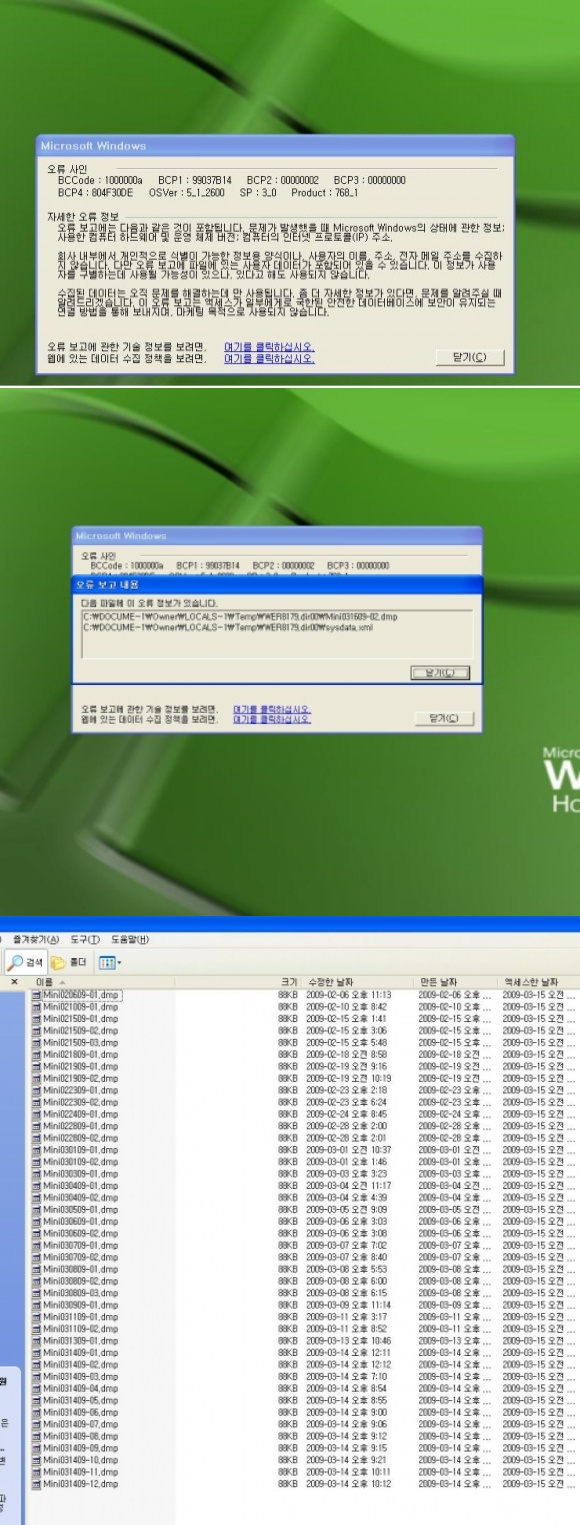Click file icon of Mini021509-03.dmp
Screen dimensions: 580x1525
[36, 1042]
